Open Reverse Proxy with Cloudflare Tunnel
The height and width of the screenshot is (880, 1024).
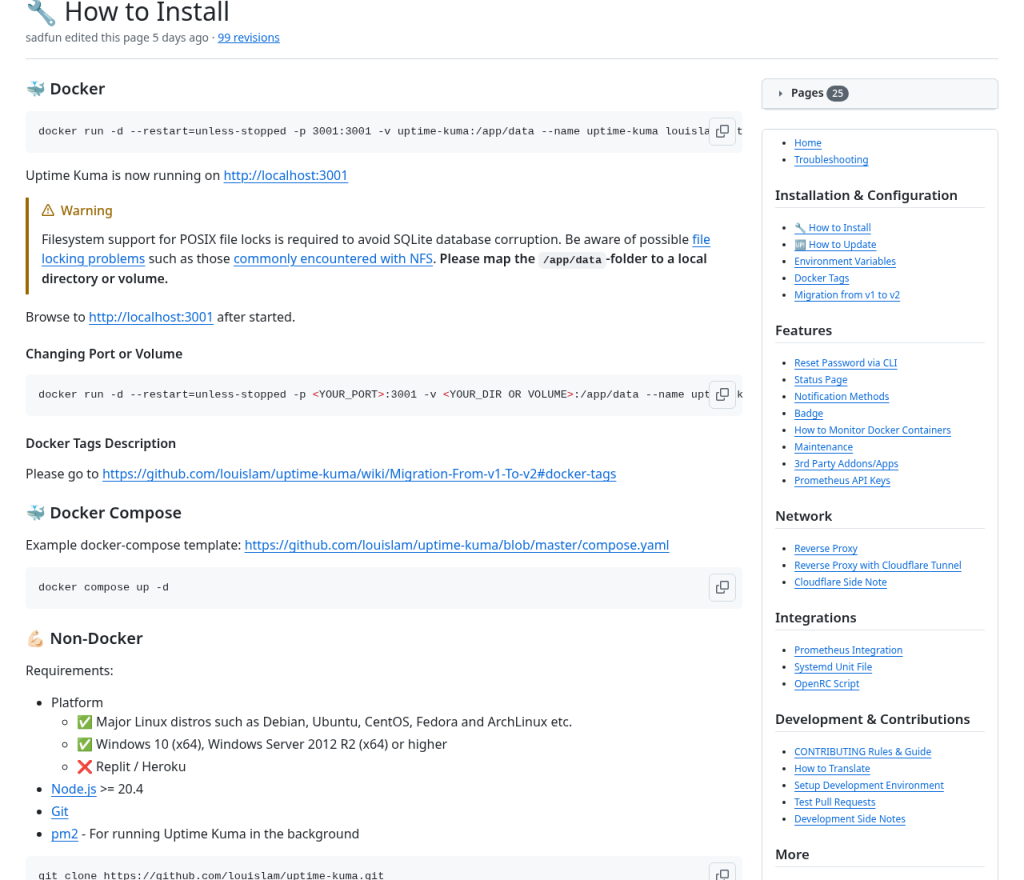tap(878, 565)
